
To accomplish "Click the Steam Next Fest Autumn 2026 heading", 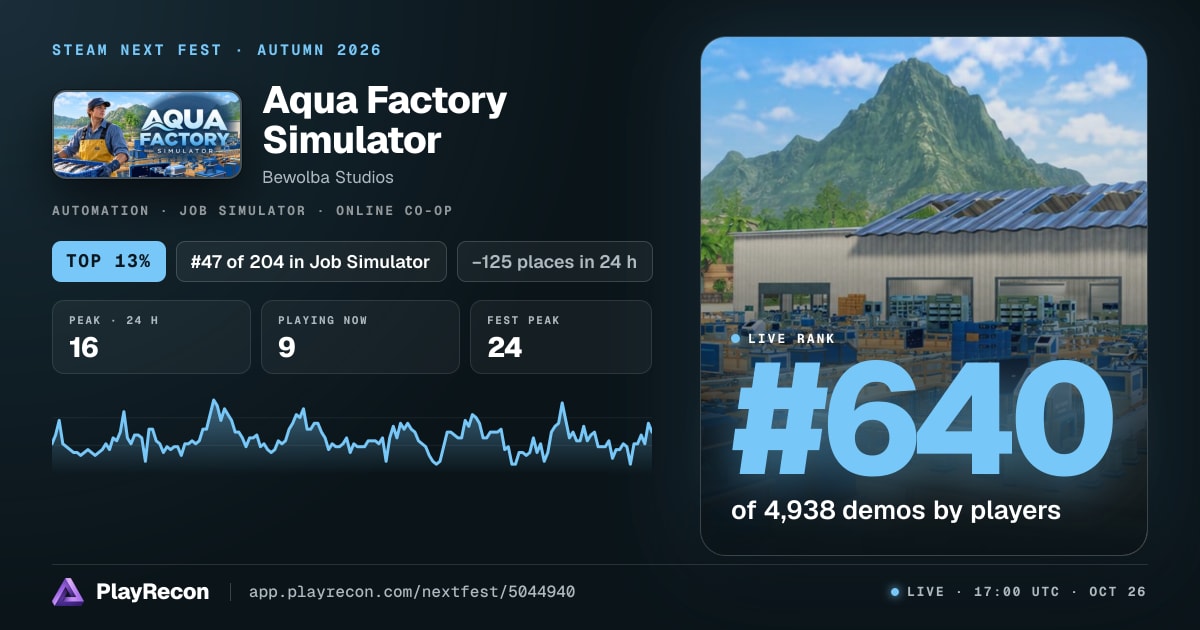I will [x=217, y=50].
